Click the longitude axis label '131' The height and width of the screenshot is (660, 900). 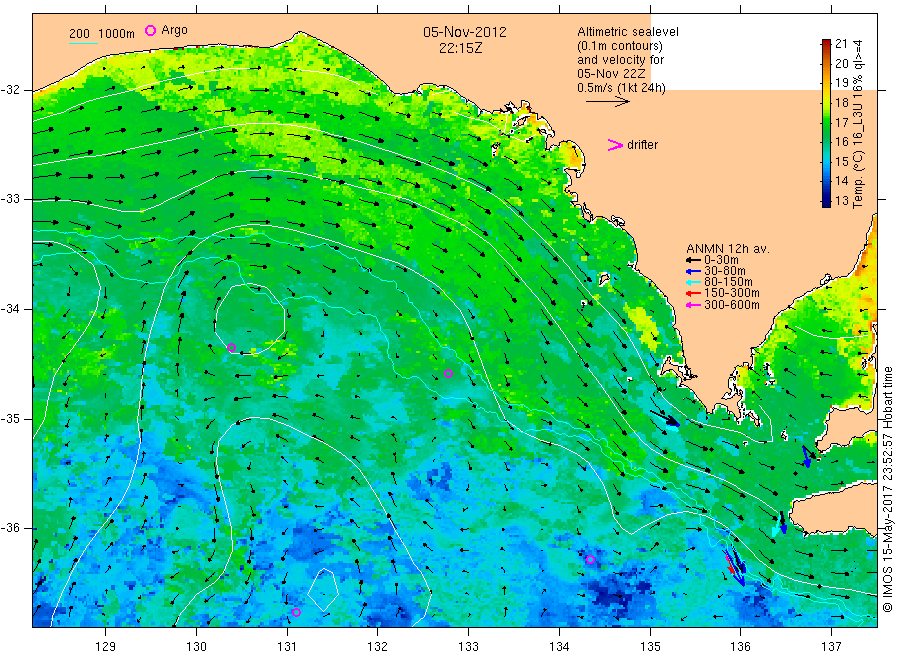click(x=287, y=647)
